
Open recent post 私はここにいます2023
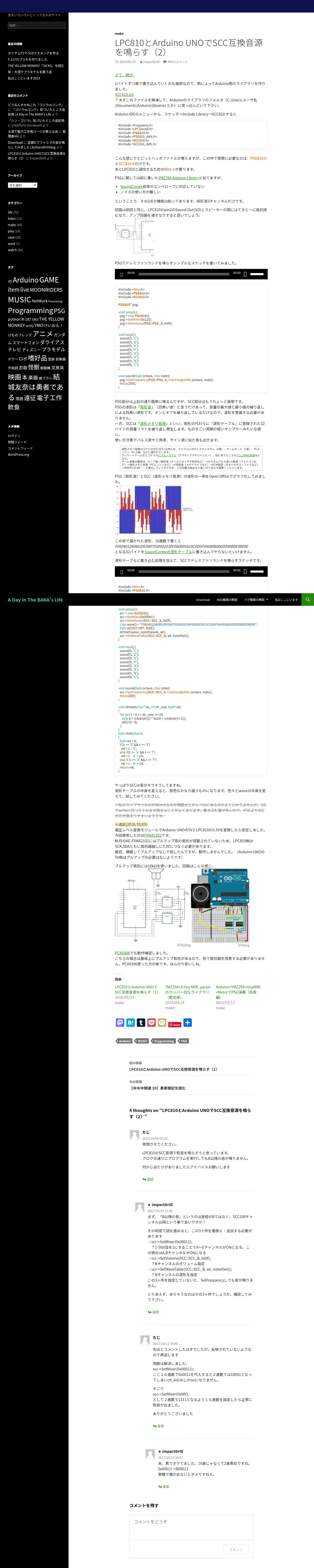24,78
